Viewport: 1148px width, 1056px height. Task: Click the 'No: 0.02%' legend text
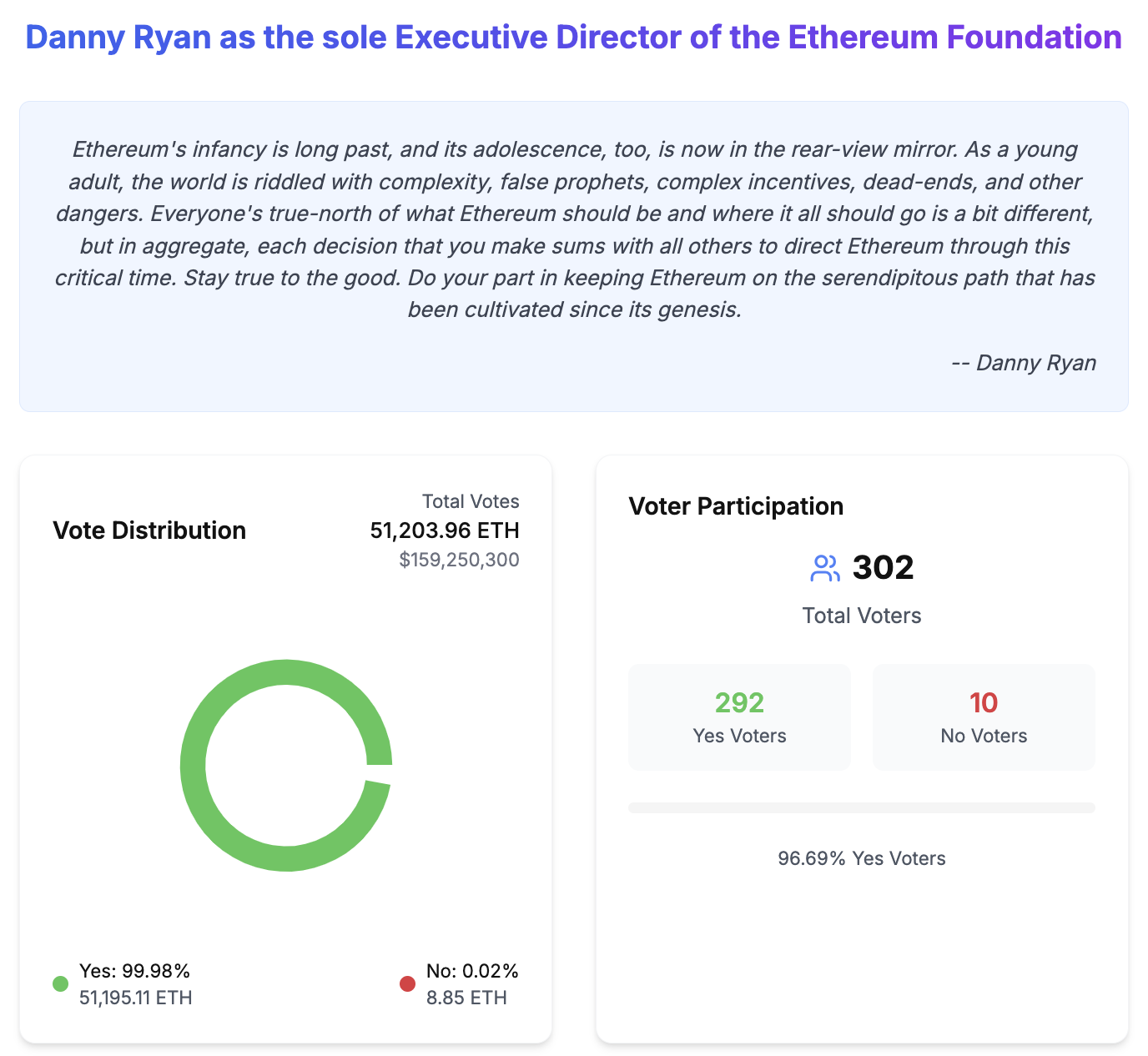(x=472, y=971)
